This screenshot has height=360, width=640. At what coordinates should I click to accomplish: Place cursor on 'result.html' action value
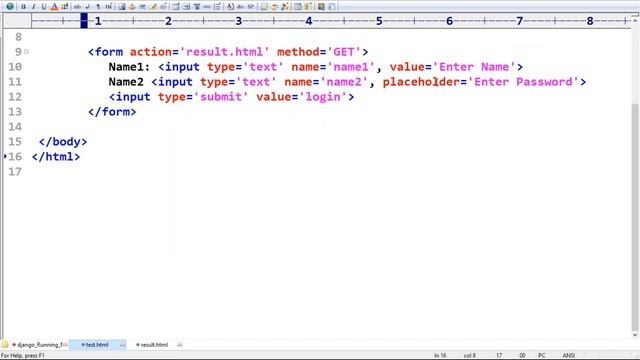click(224, 52)
